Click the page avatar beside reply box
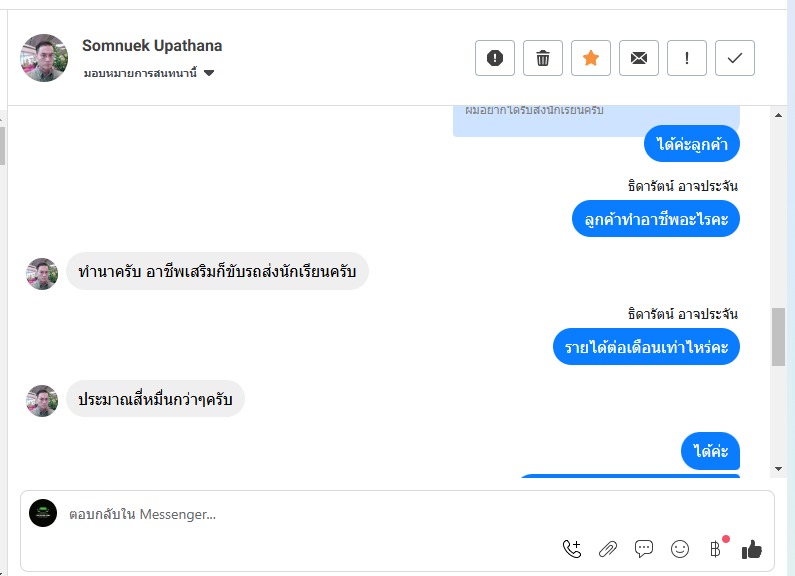This screenshot has height=576, width=795. coord(43,513)
